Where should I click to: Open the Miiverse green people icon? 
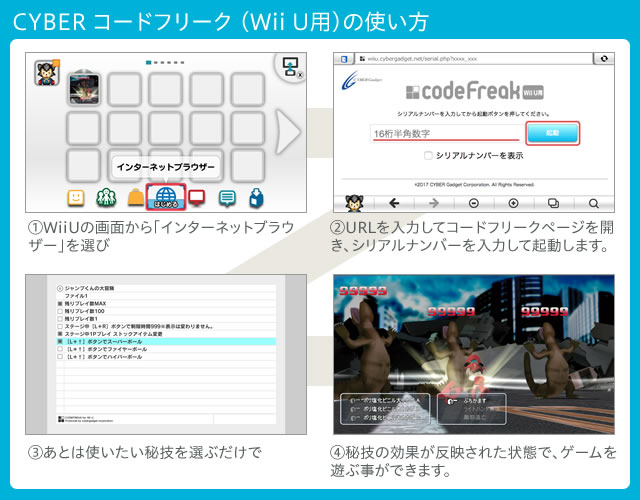tap(106, 198)
